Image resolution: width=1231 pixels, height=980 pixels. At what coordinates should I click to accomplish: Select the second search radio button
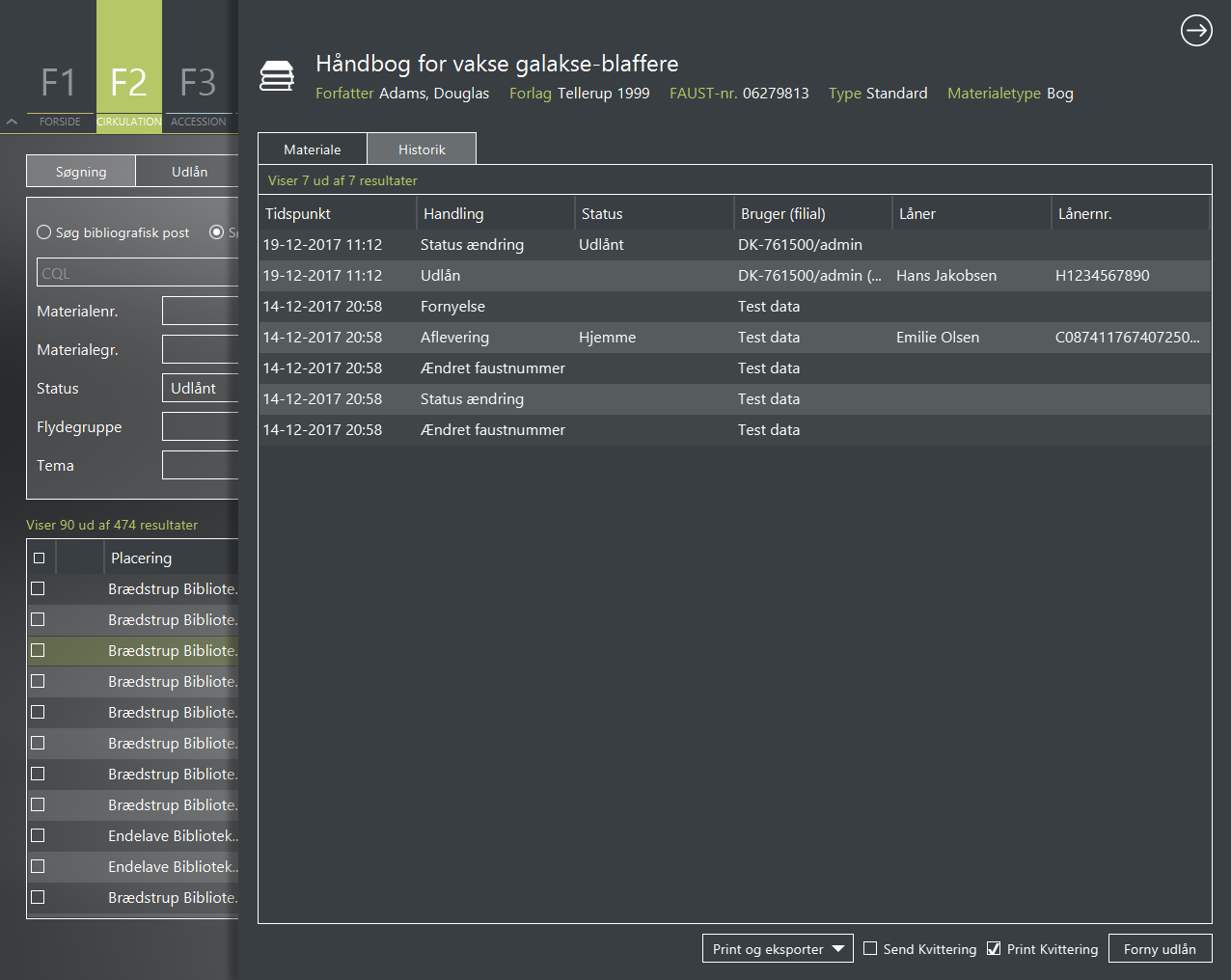[x=217, y=232]
